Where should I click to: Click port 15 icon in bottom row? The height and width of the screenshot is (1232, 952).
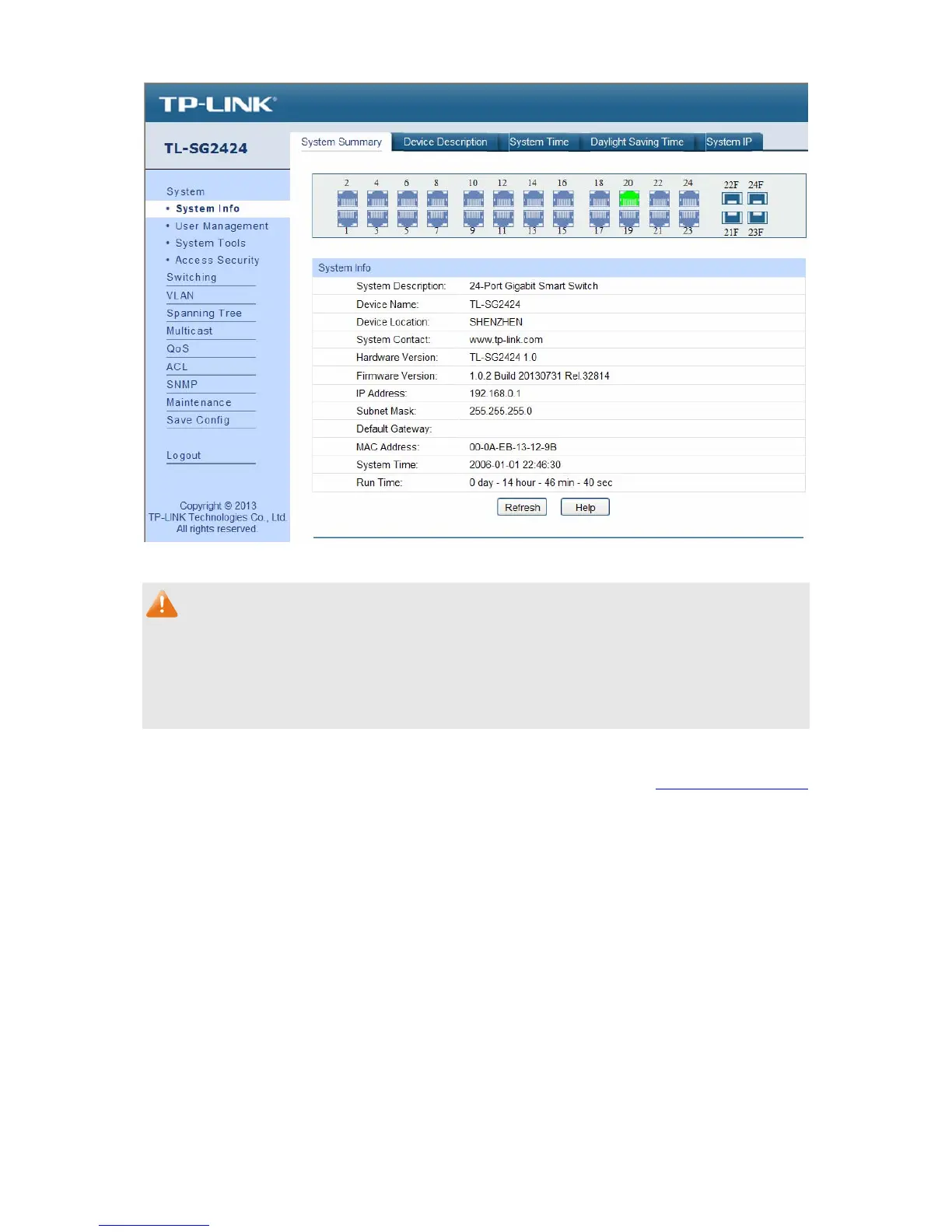[x=563, y=218]
